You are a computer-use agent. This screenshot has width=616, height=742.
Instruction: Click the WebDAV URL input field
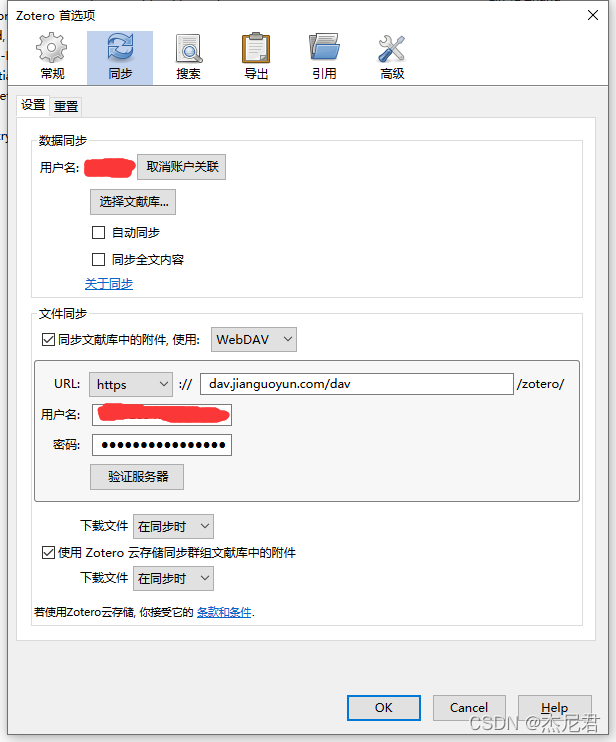pyautogui.click(x=357, y=384)
